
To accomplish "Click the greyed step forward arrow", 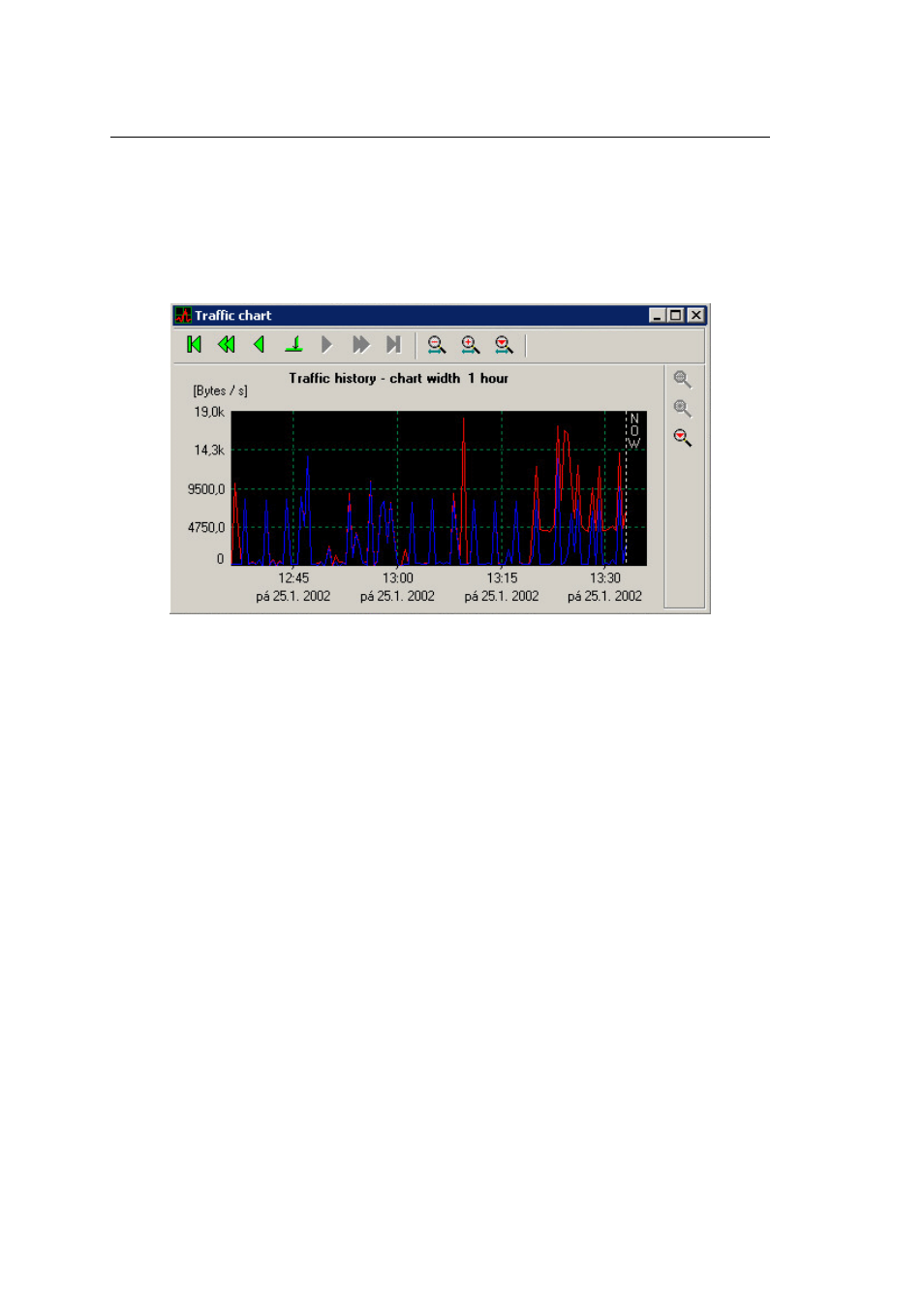I will [x=327, y=345].
